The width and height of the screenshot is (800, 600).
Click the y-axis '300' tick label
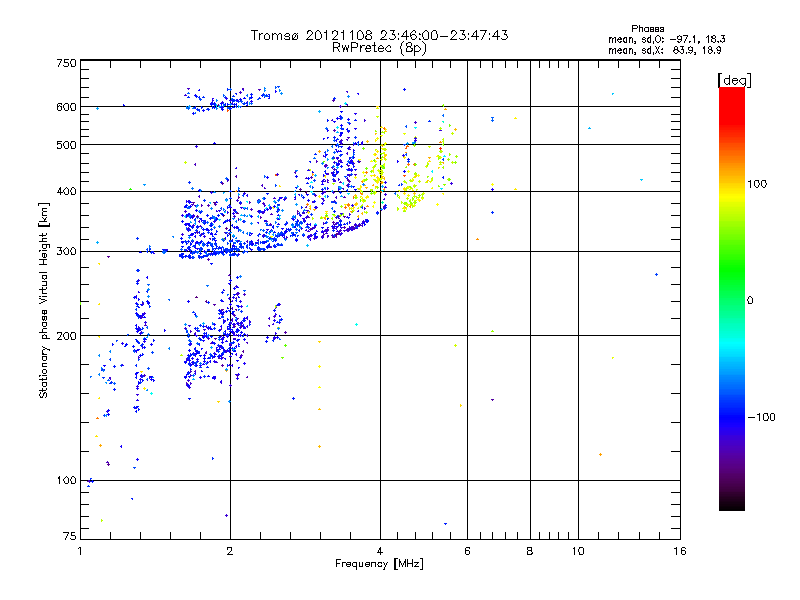(x=66, y=252)
